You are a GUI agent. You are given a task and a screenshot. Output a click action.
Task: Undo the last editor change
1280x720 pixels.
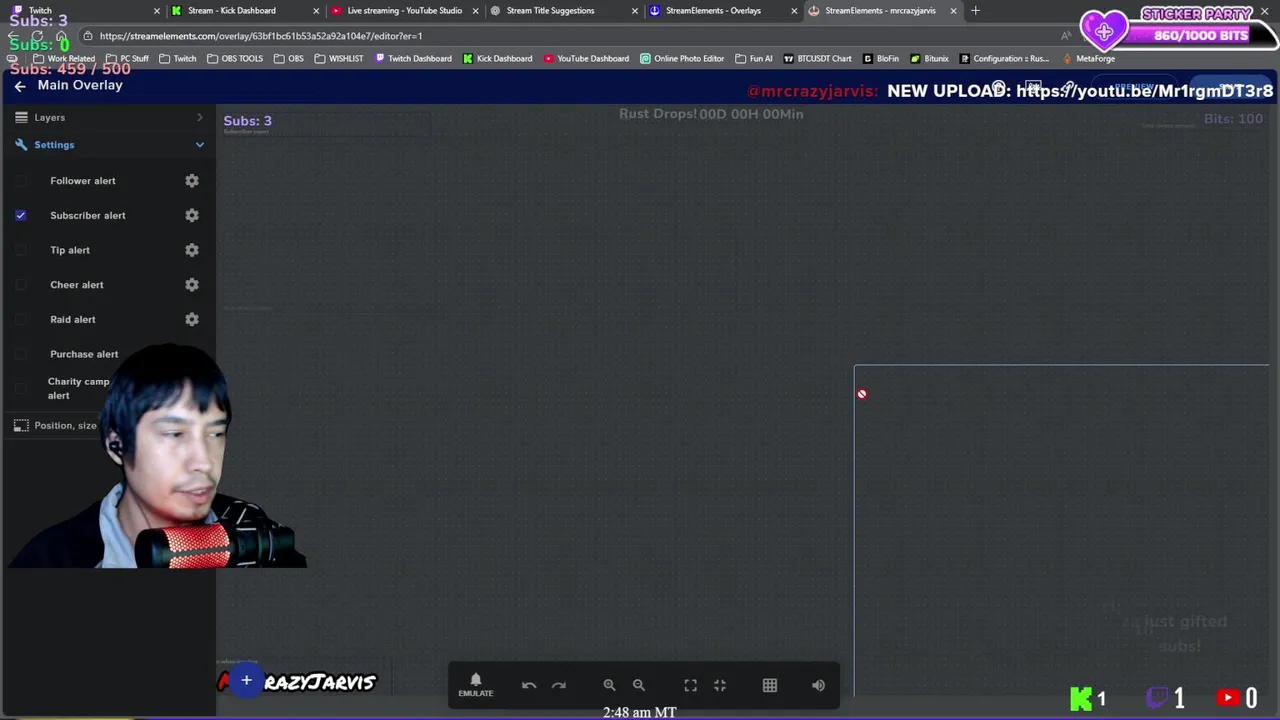[529, 685]
